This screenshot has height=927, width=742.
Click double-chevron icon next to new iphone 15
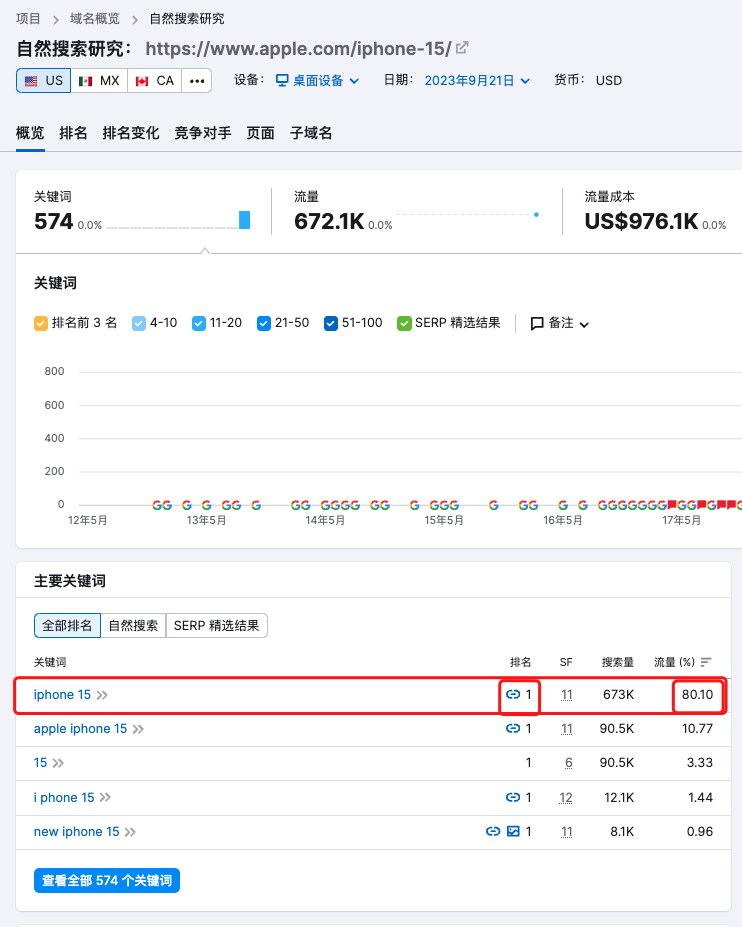[130, 832]
